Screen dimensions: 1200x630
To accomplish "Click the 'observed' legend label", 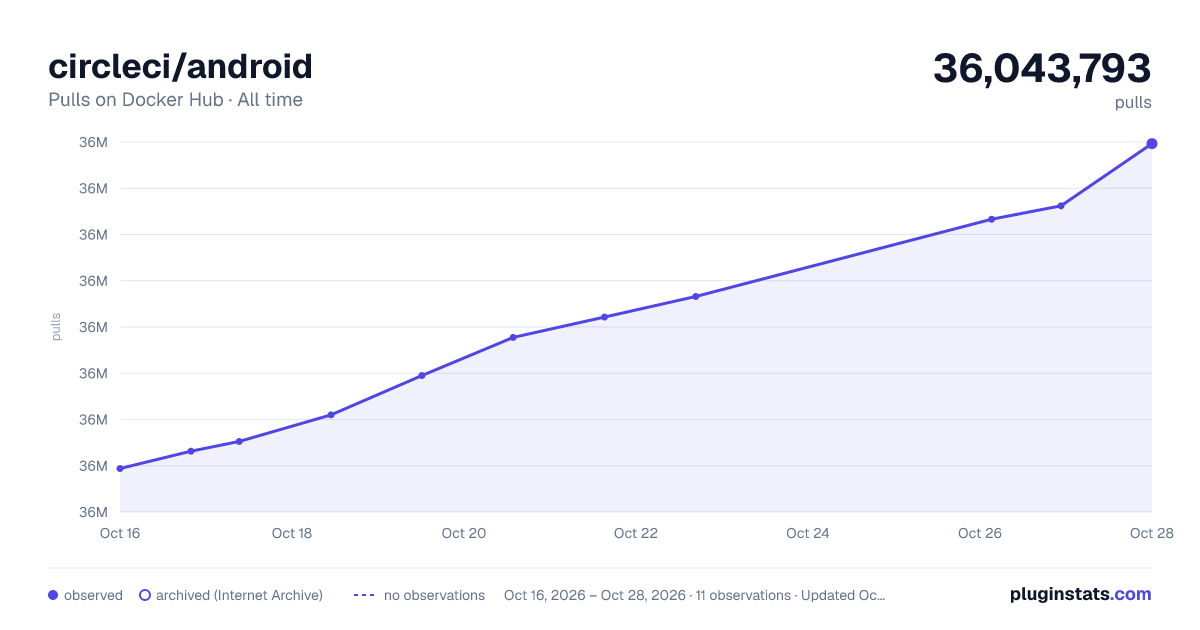I will coord(93,595).
